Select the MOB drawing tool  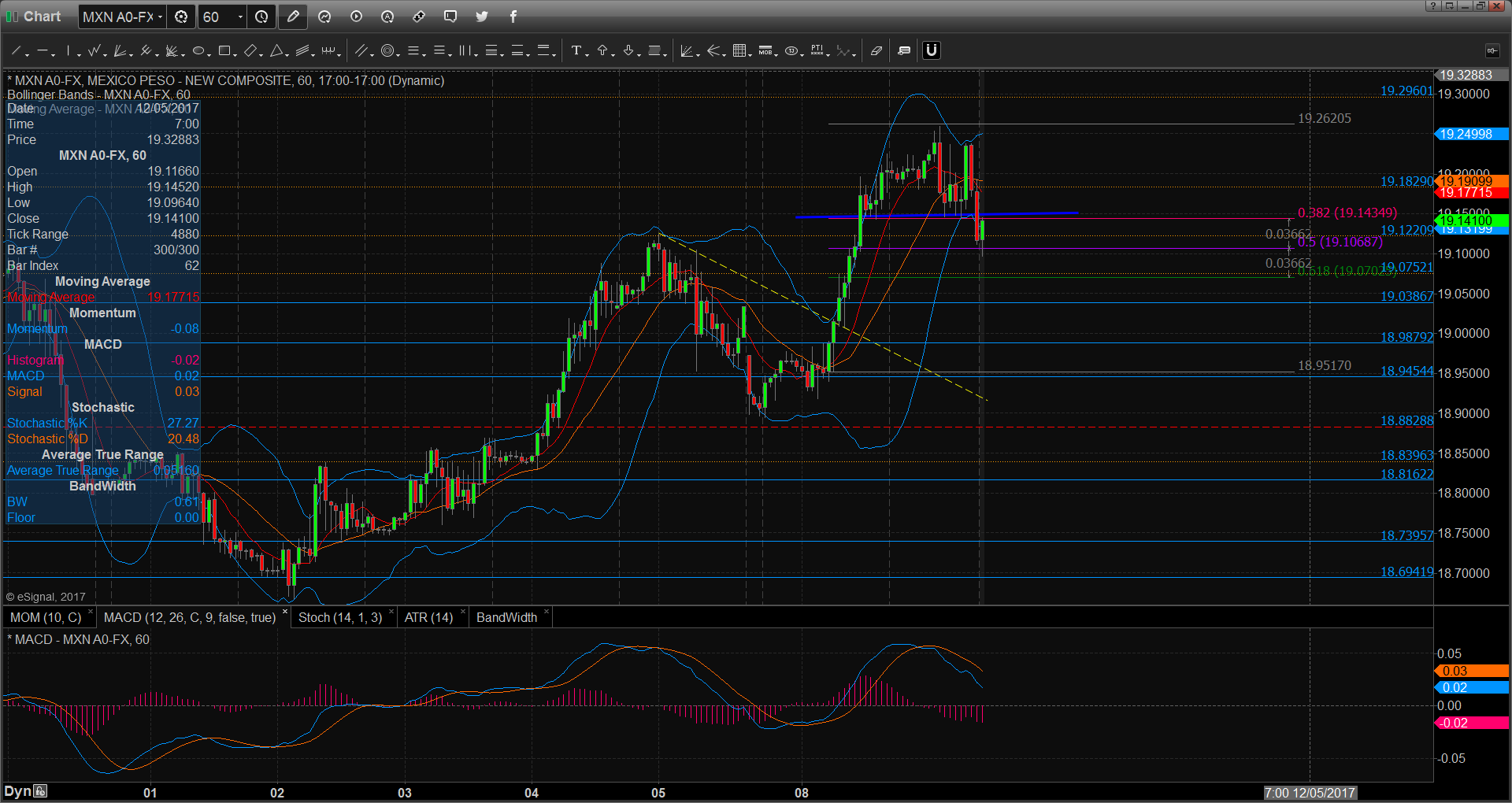click(765, 51)
